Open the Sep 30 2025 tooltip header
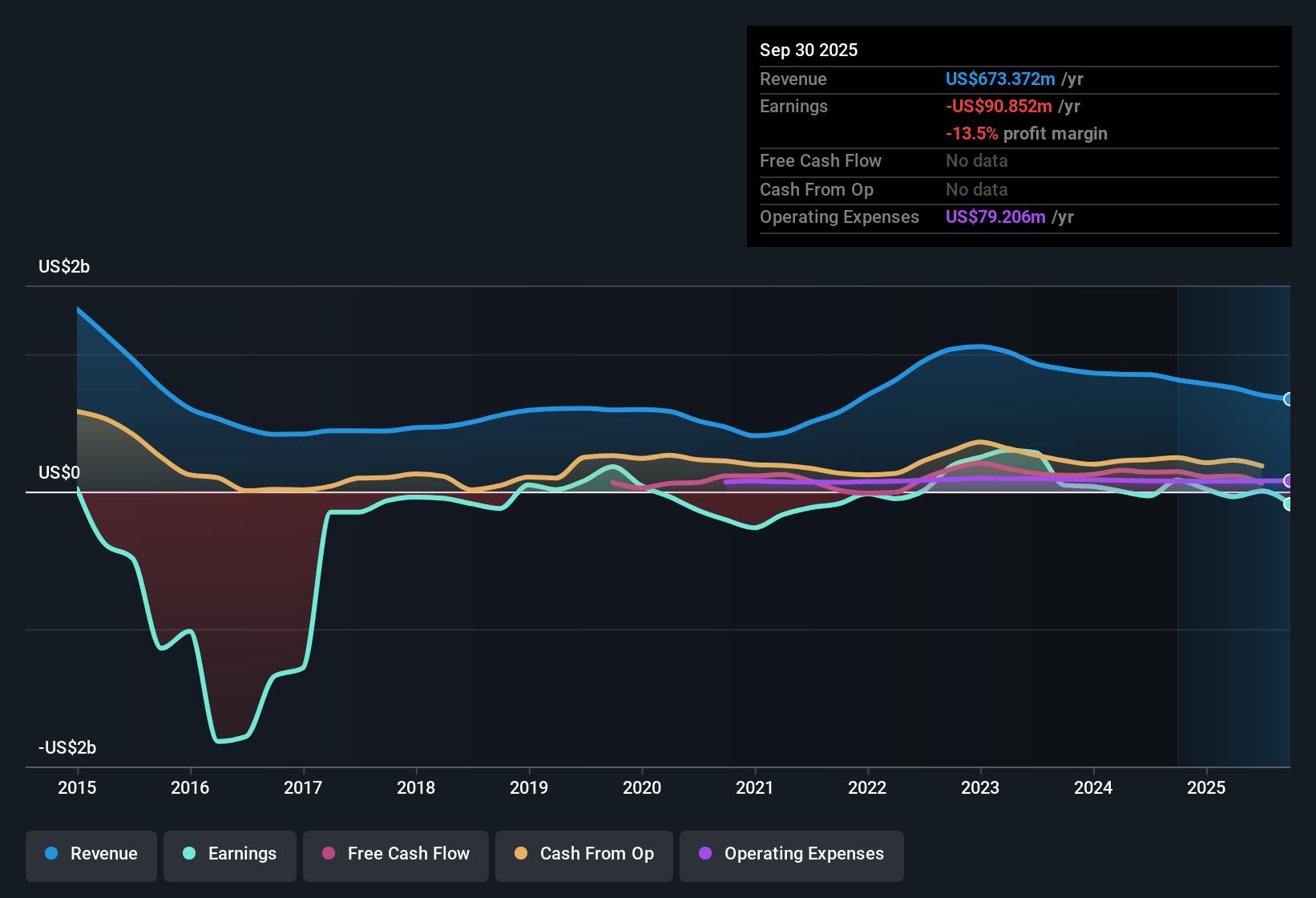1316x898 pixels. pos(809,50)
